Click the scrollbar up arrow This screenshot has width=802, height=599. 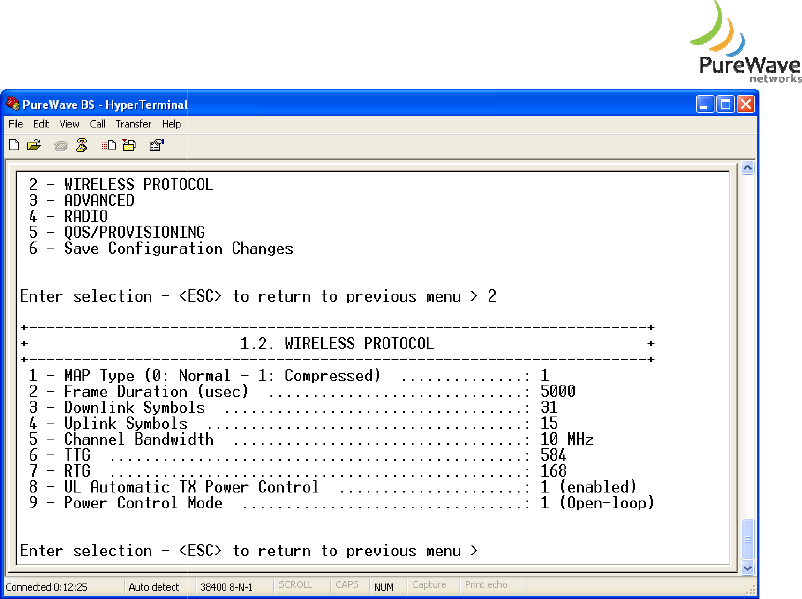(x=747, y=168)
